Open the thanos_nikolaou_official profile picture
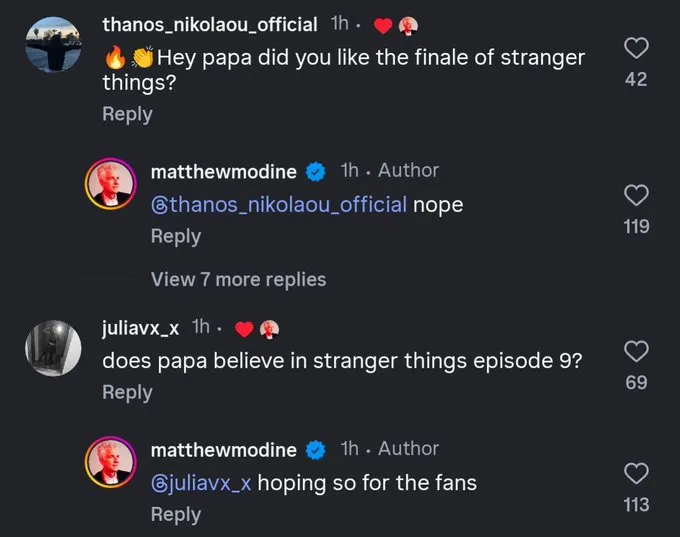The height and width of the screenshot is (537, 680). (x=54, y=46)
